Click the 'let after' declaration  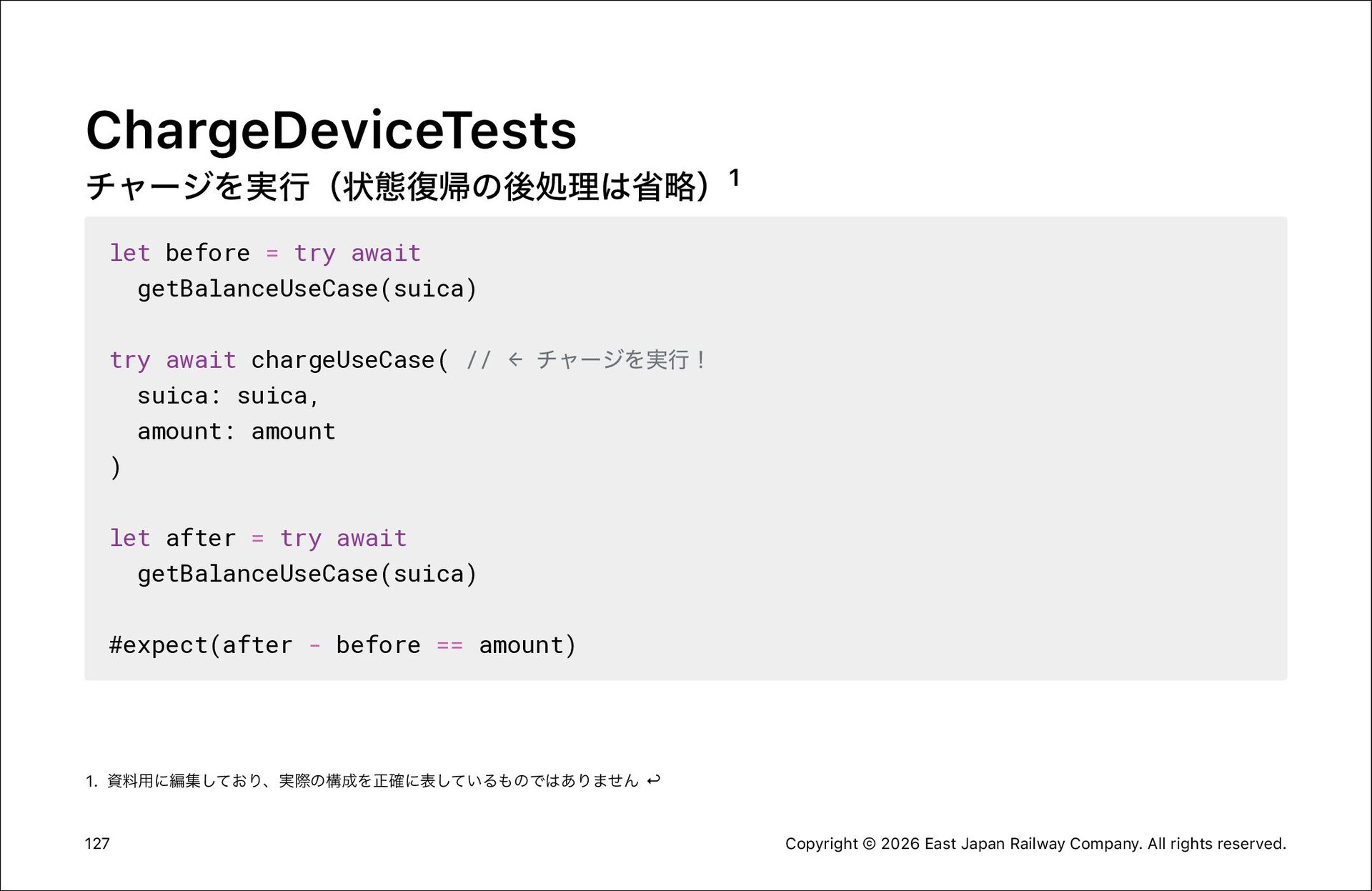(172, 538)
